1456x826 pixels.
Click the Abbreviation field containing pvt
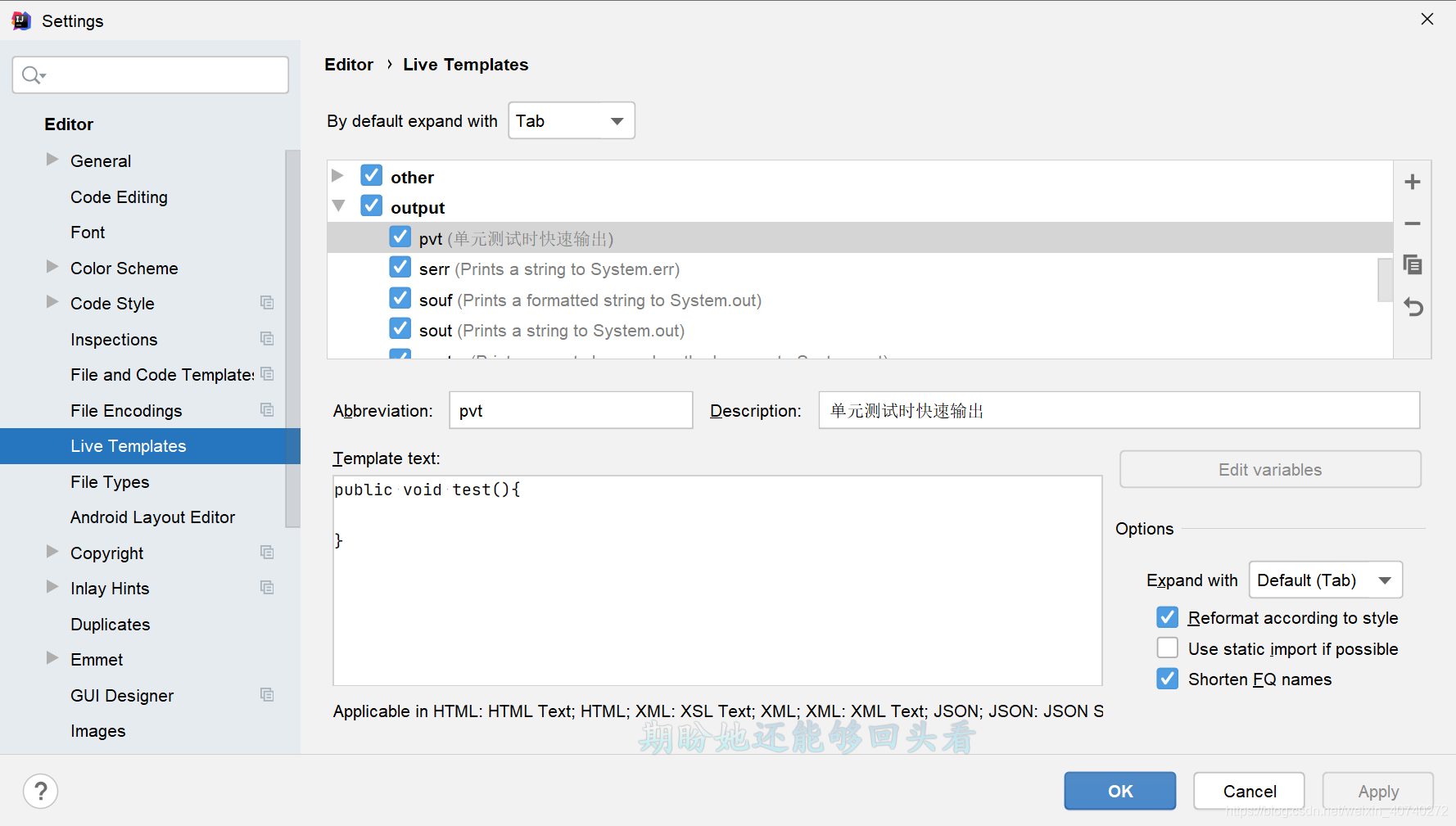pyautogui.click(x=571, y=410)
